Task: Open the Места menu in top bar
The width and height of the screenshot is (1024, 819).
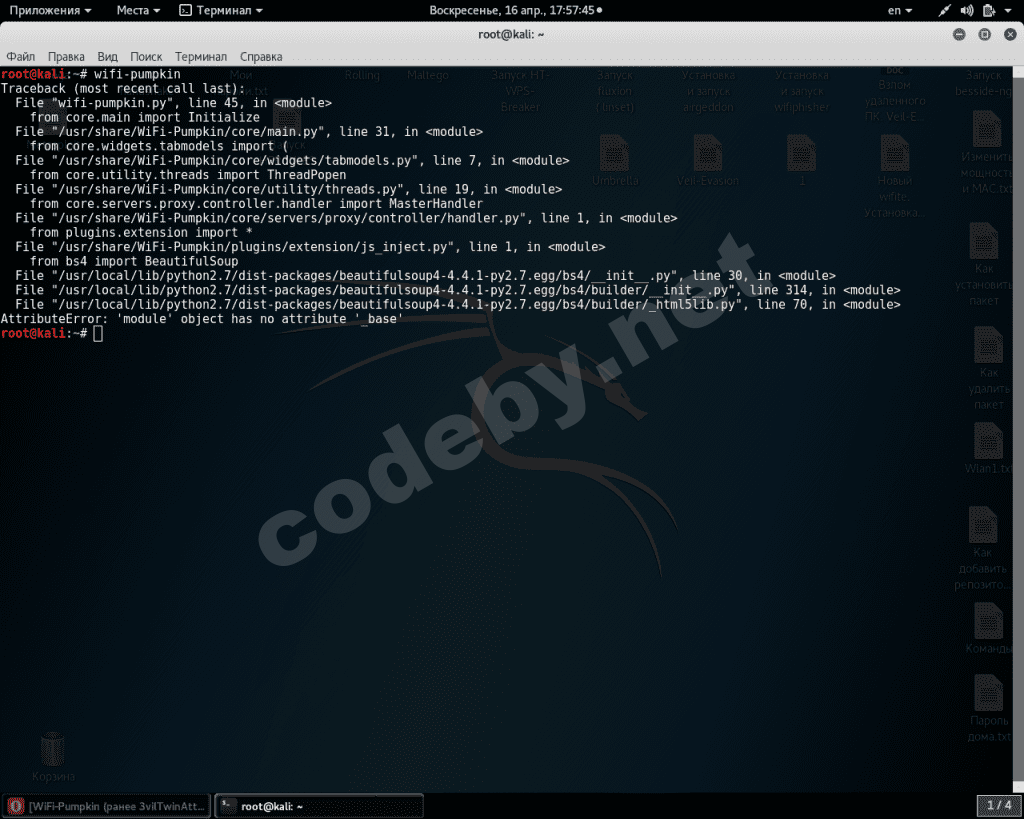Action: pos(138,10)
